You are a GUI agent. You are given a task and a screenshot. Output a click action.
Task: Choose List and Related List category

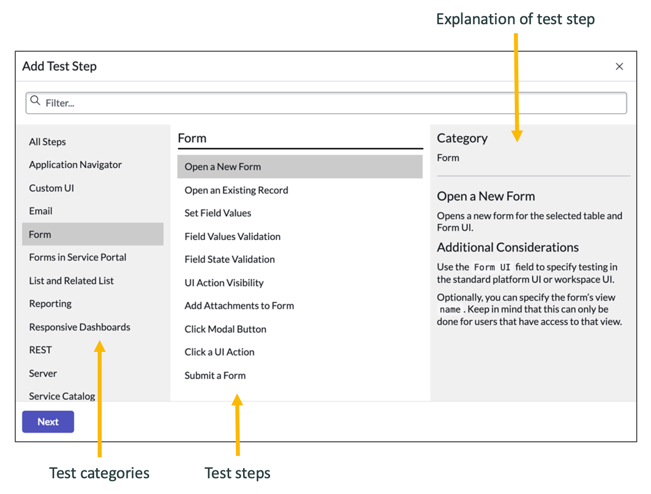tap(71, 281)
